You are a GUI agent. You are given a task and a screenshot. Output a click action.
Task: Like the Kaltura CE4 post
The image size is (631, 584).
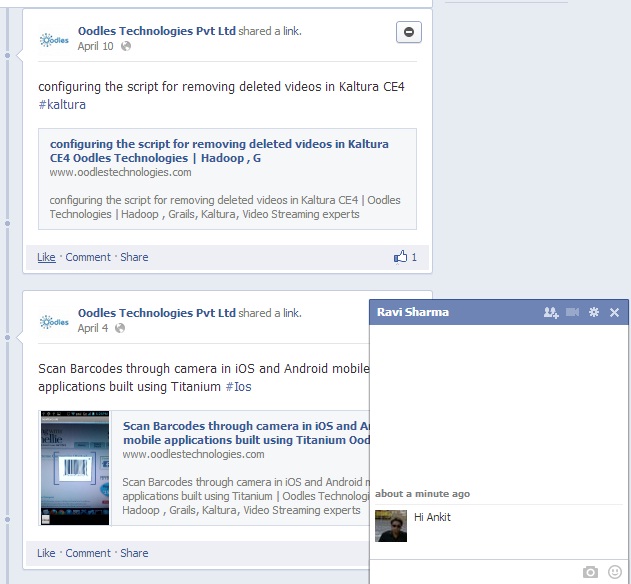click(46, 257)
